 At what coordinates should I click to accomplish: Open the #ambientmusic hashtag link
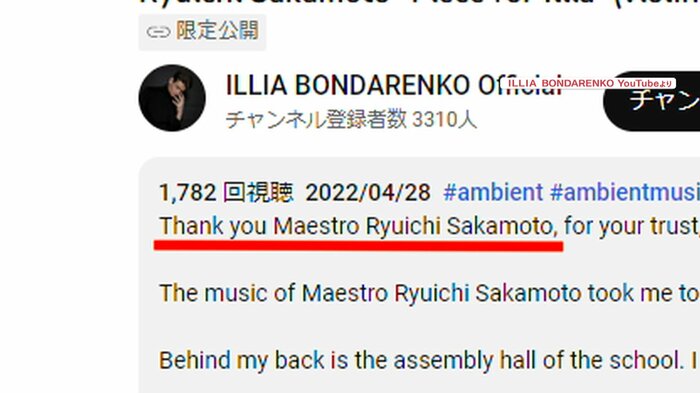pos(625,192)
